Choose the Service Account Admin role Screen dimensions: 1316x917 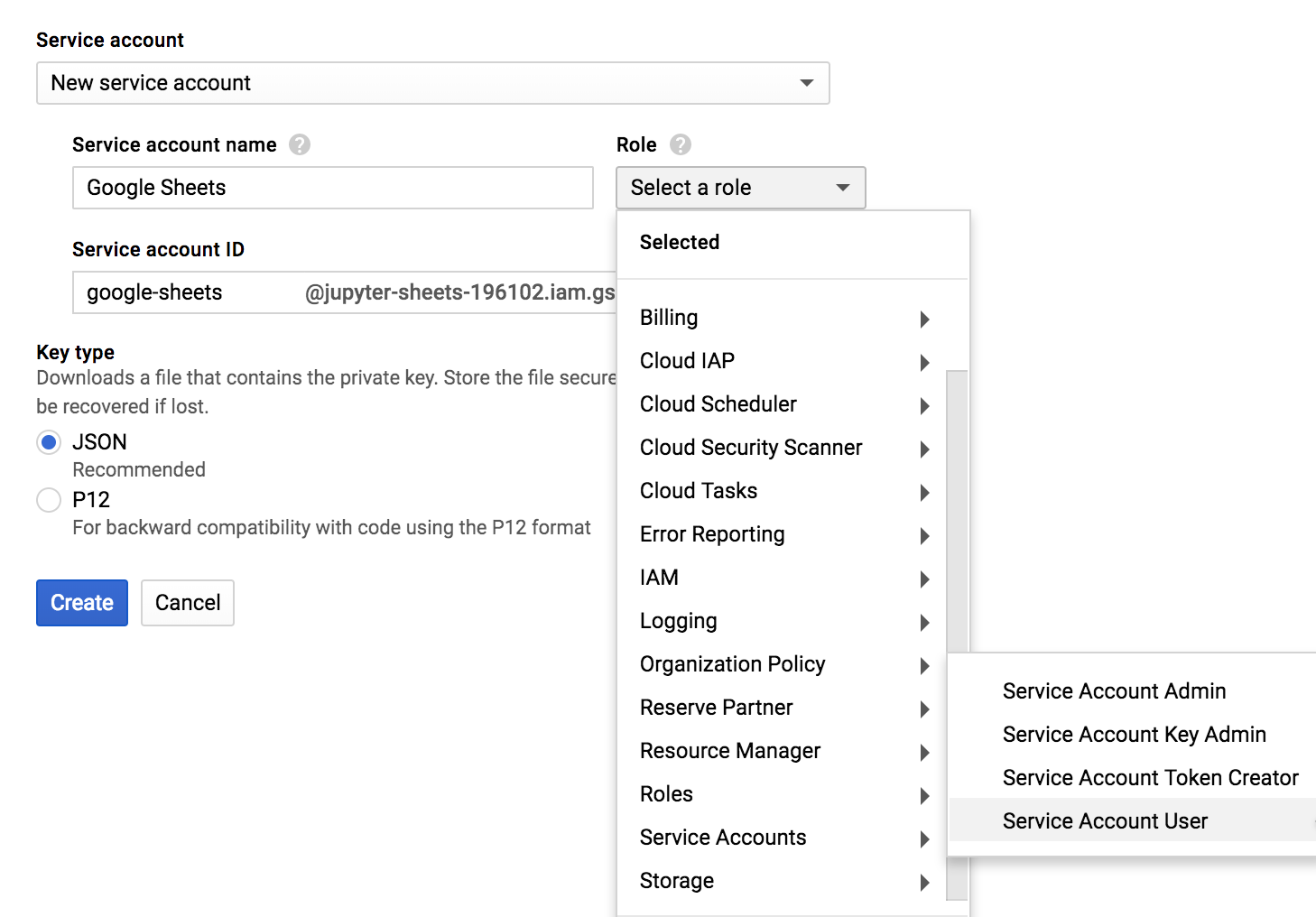(1132, 691)
